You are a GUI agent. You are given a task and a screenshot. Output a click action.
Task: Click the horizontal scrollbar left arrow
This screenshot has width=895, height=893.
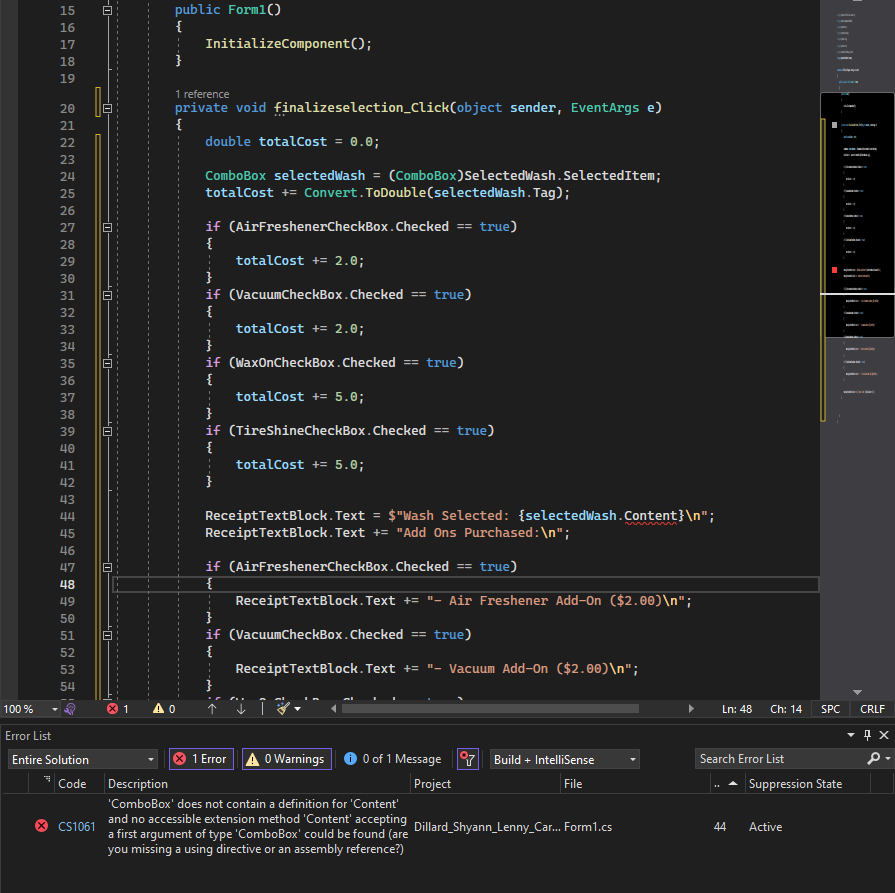[x=334, y=709]
